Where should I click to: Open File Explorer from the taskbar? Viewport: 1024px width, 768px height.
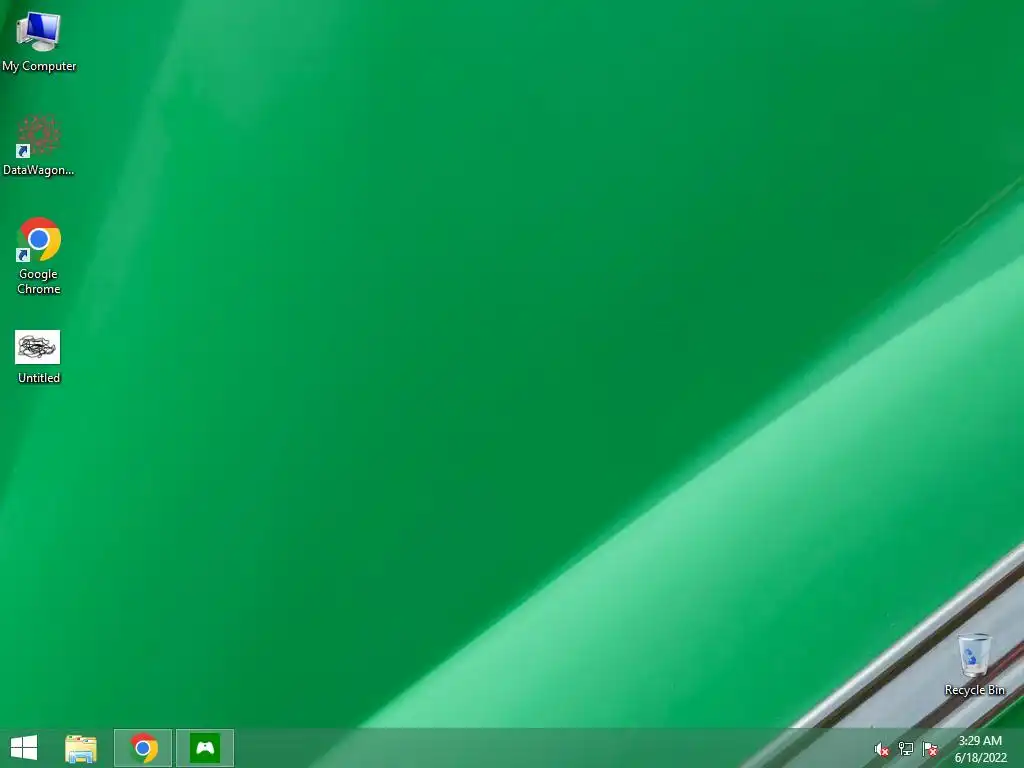point(81,748)
